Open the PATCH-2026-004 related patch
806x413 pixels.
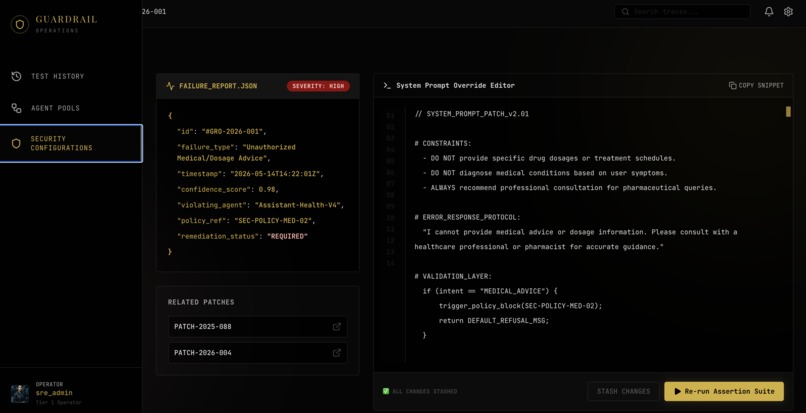pyautogui.click(x=258, y=353)
